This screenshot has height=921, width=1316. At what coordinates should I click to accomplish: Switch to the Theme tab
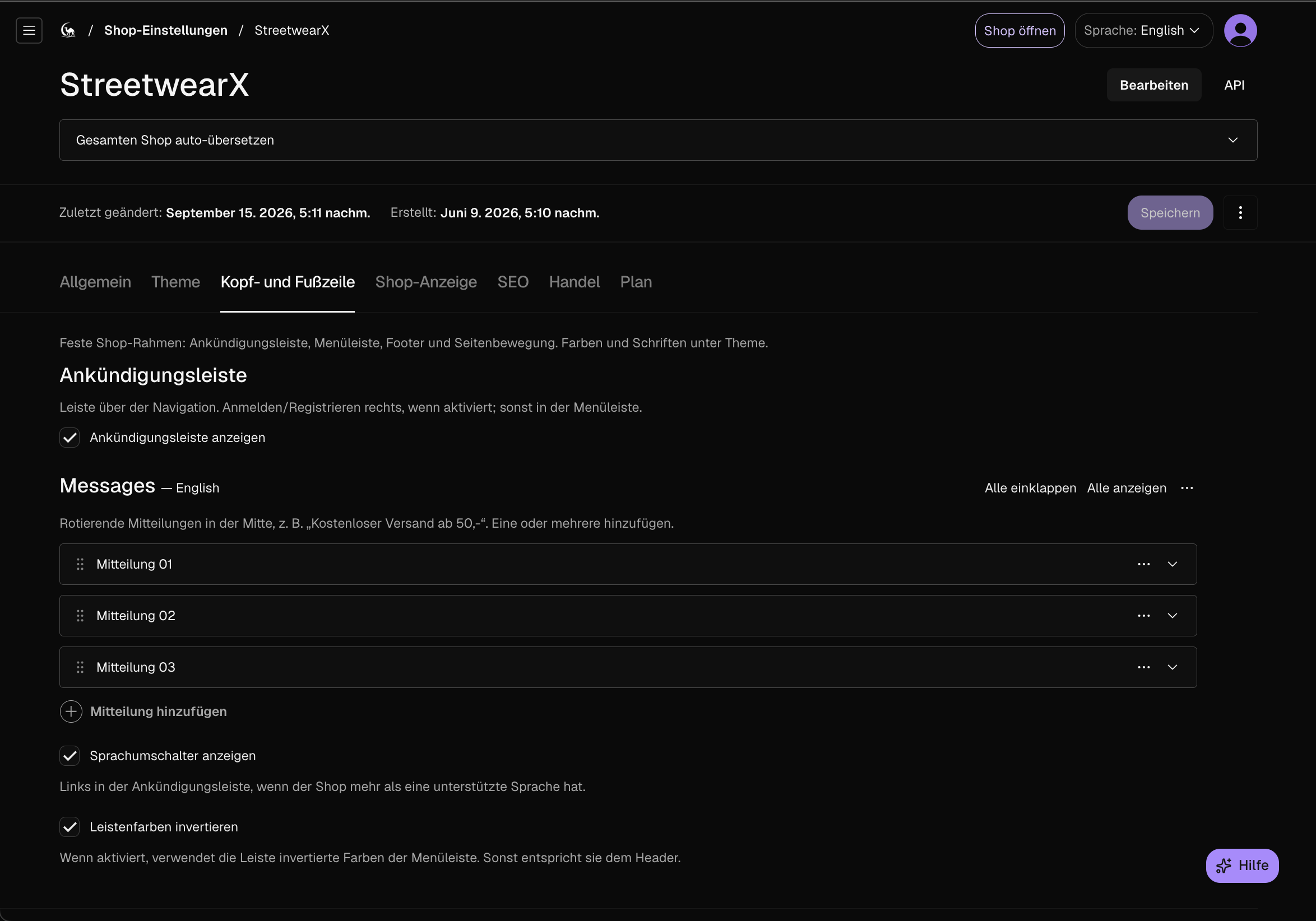click(x=175, y=282)
